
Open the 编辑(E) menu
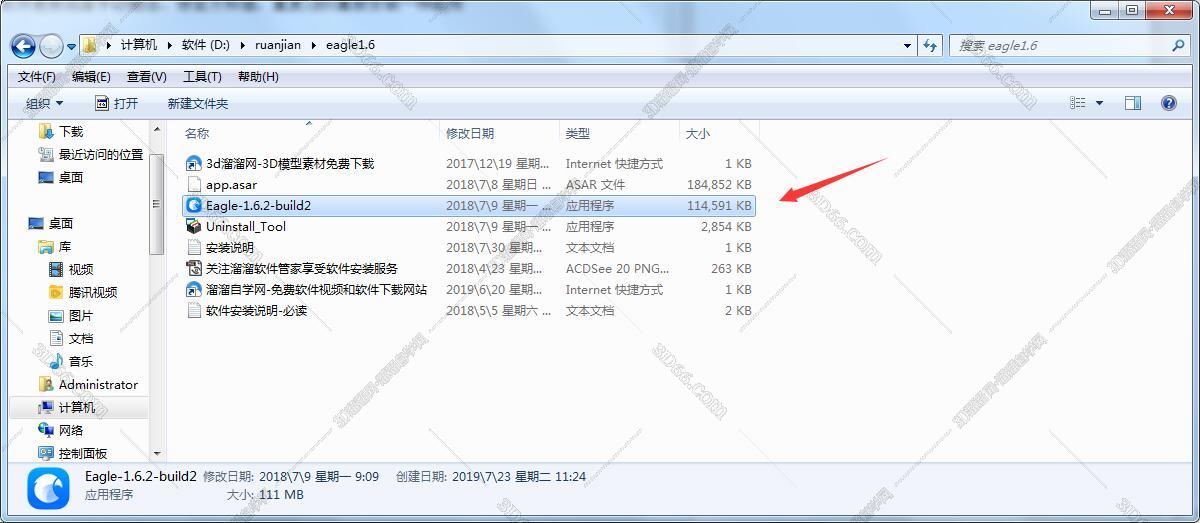click(x=91, y=77)
